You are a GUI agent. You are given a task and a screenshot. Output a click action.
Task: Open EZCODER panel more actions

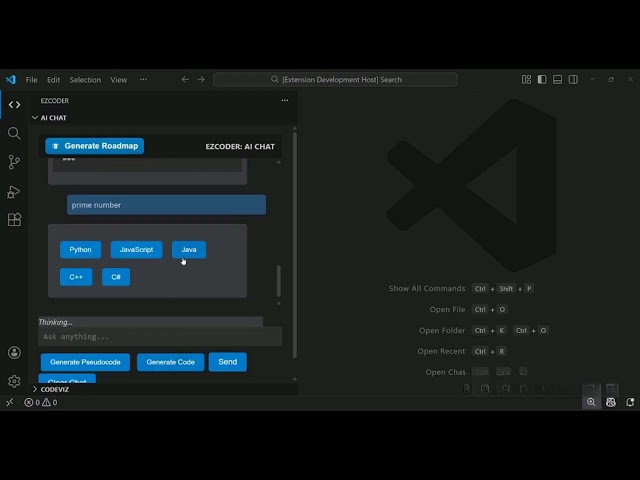[x=284, y=100]
